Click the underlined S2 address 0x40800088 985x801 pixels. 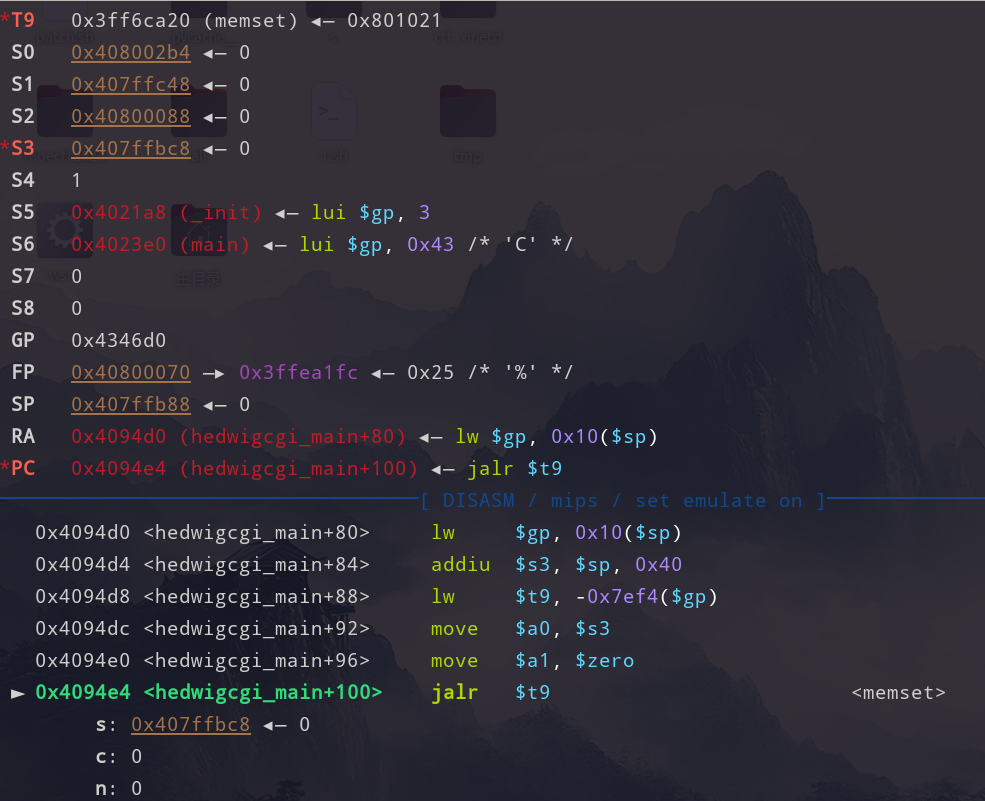(x=130, y=116)
